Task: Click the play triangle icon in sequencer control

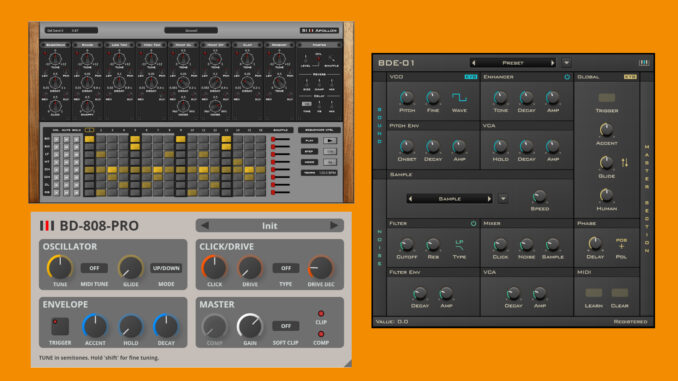Action: point(330,141)
